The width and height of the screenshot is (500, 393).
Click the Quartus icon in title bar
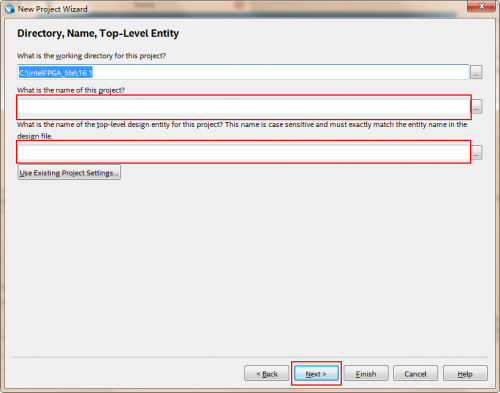pos(10,9)
